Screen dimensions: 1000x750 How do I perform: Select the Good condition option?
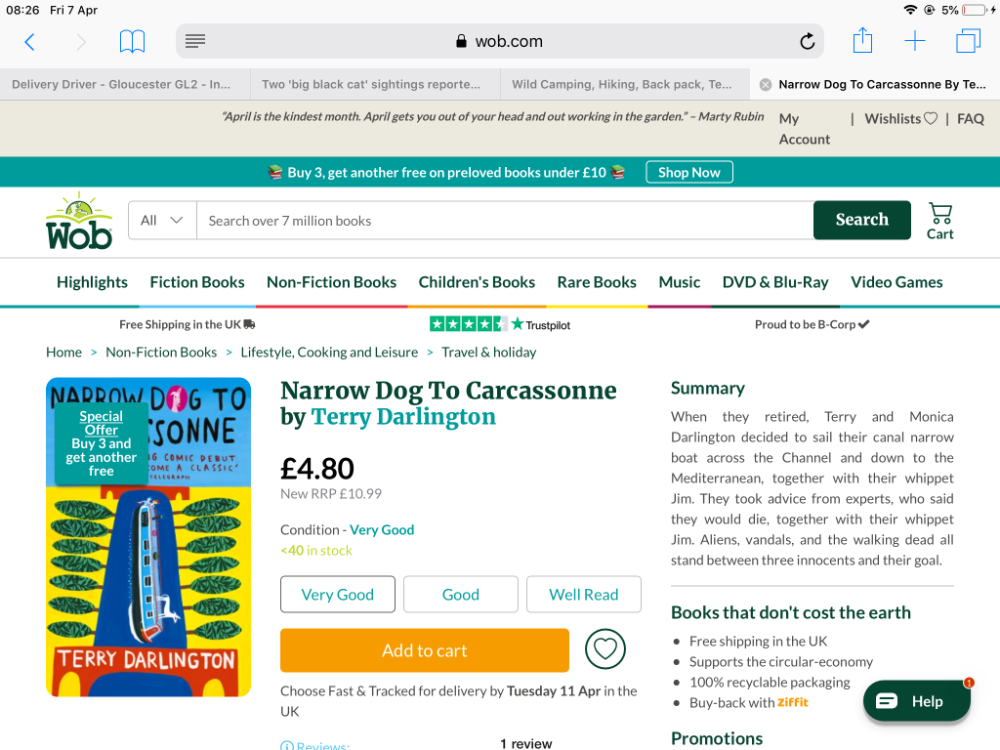tap(460, 594)
